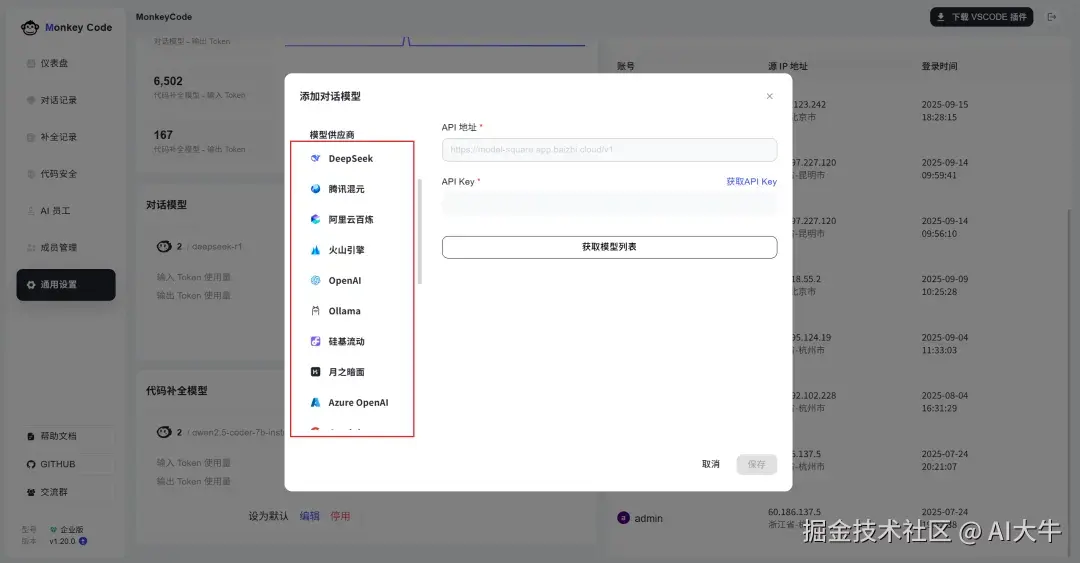Image resolution: width=1080 pixels, height=563 pixels.
Task: Click the 成员管理 sidebar icon
Action: pos(31,247)
